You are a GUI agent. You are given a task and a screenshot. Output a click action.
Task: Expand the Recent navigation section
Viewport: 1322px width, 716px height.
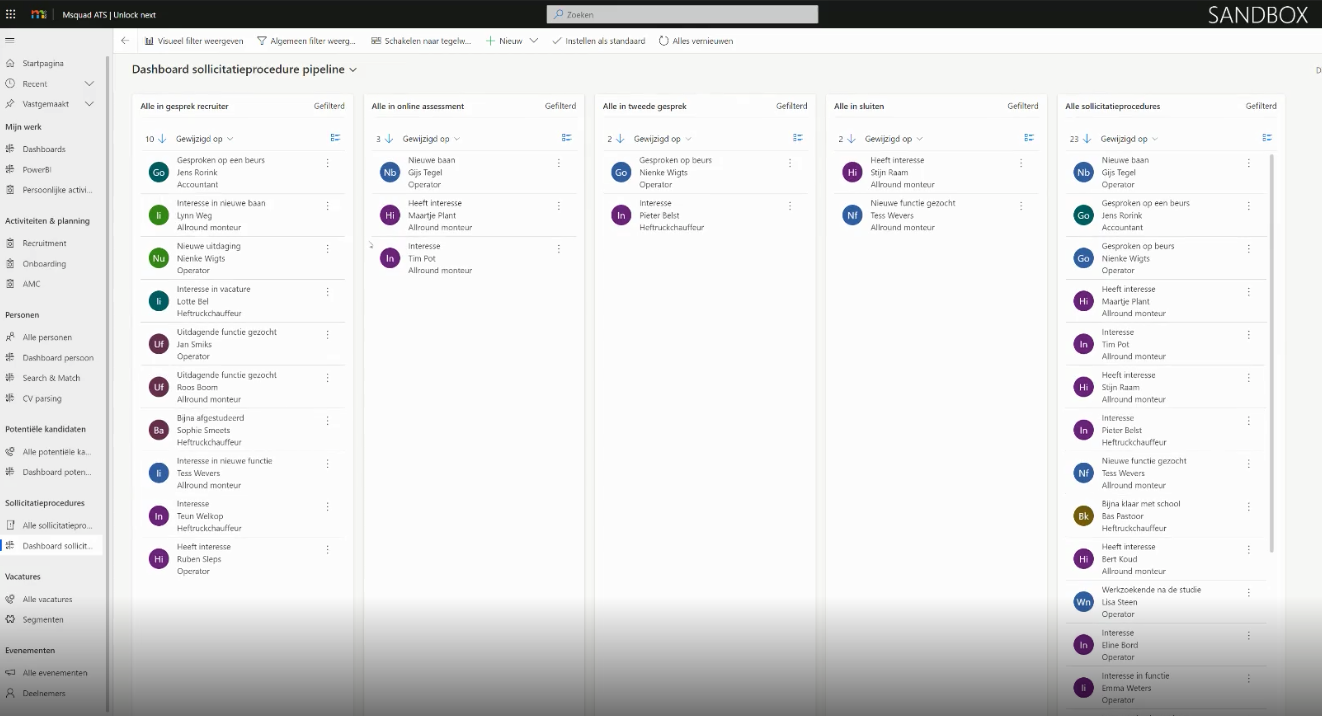89,84
